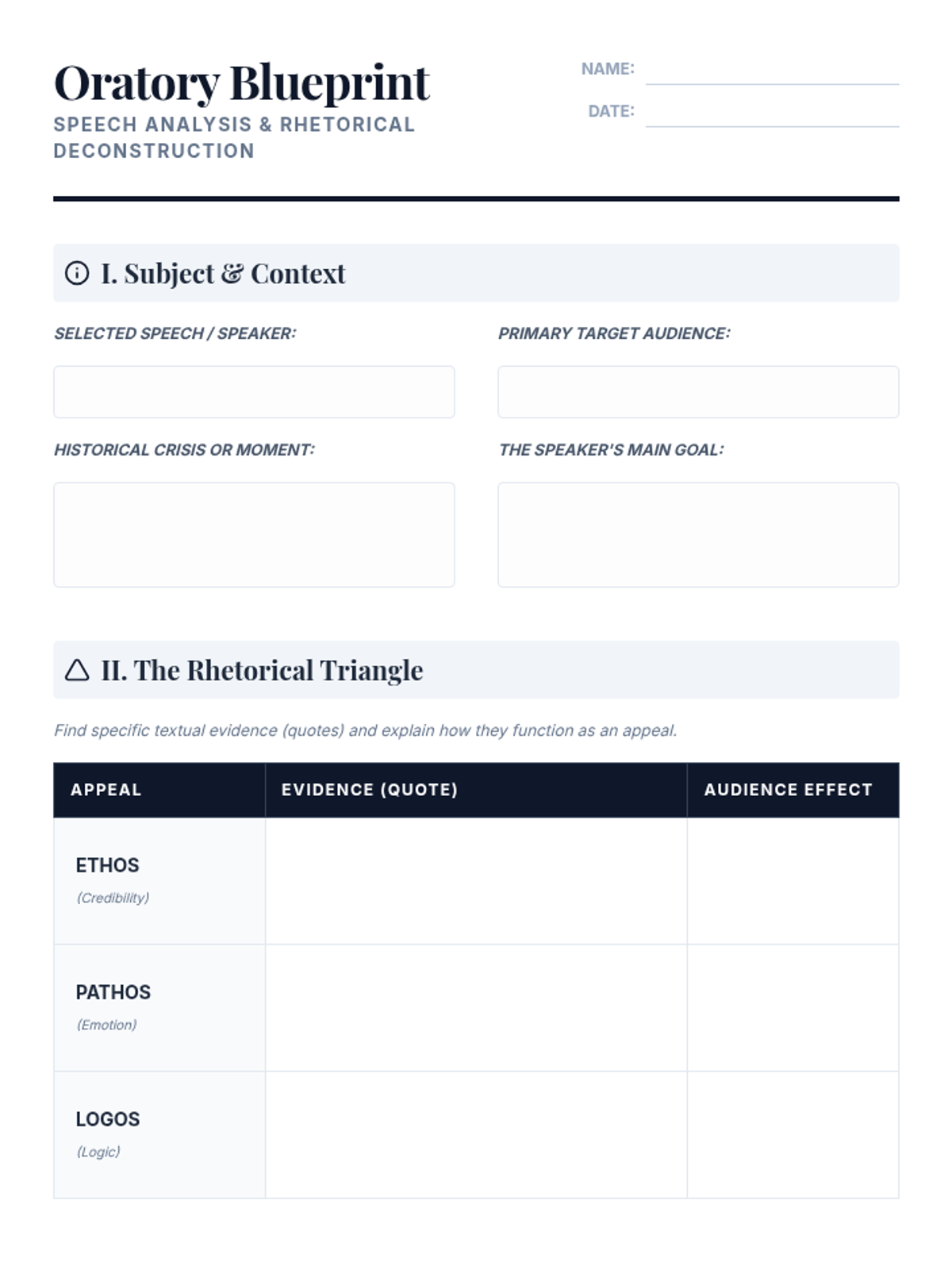Click The Speaker's Main Goal text area

click(698, 535)
